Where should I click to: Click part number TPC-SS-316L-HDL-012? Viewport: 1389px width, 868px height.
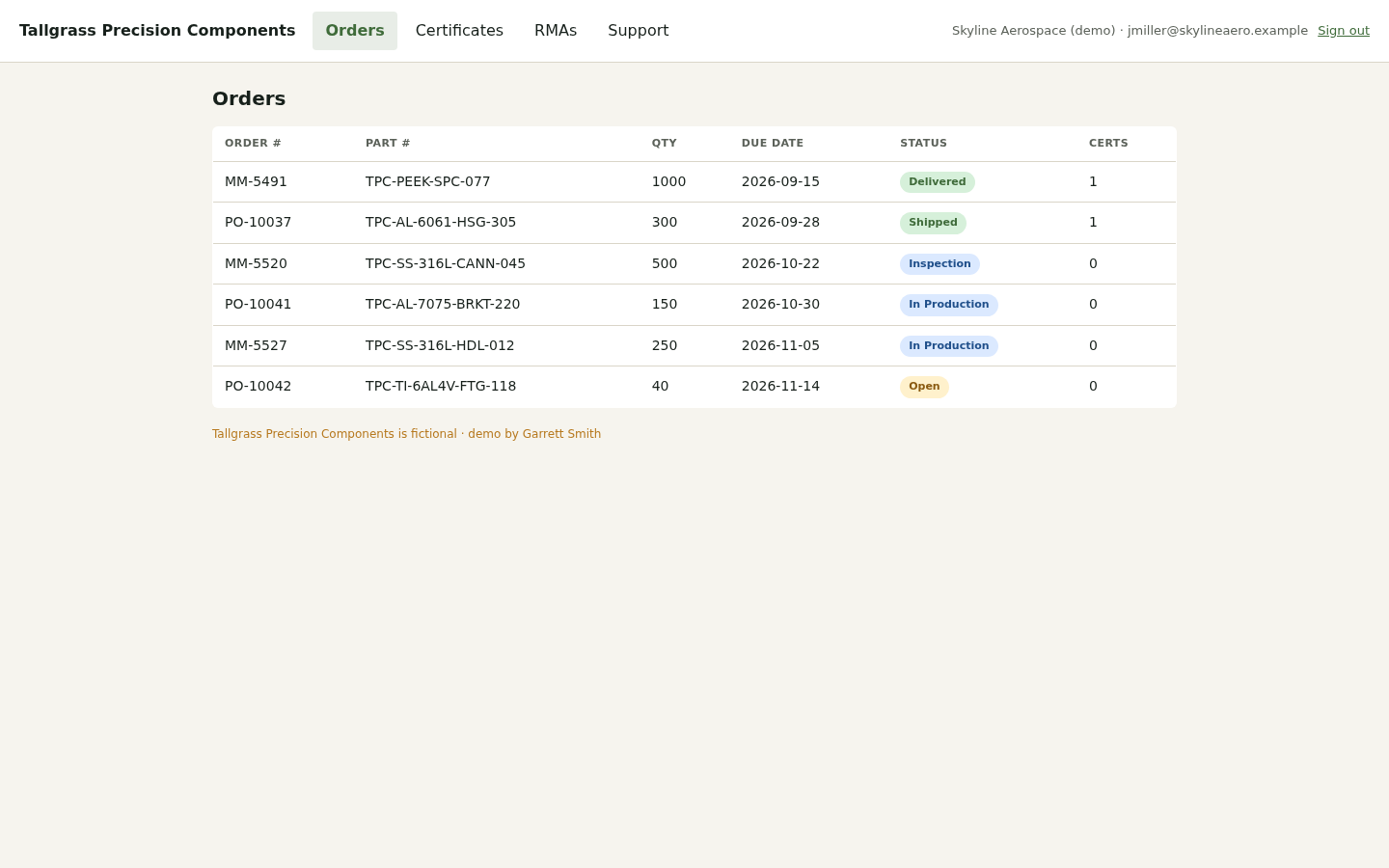click(440, 345)
